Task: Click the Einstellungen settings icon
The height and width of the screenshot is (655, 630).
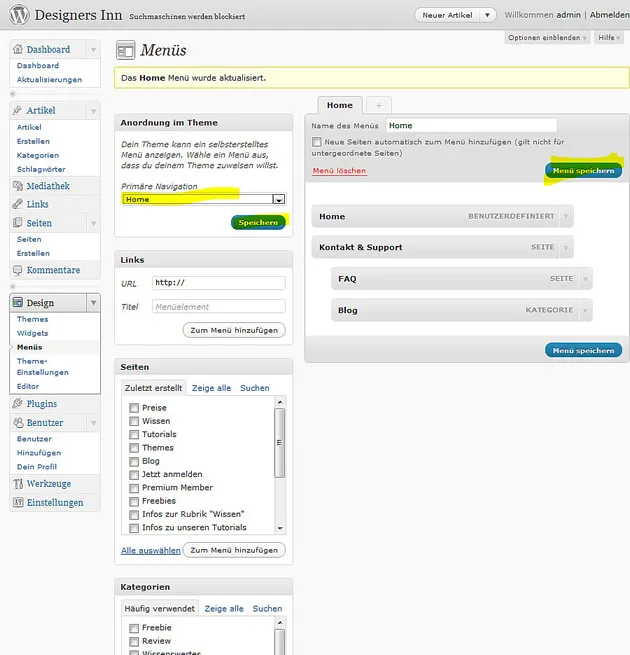Action: click(x=18, y=503)
